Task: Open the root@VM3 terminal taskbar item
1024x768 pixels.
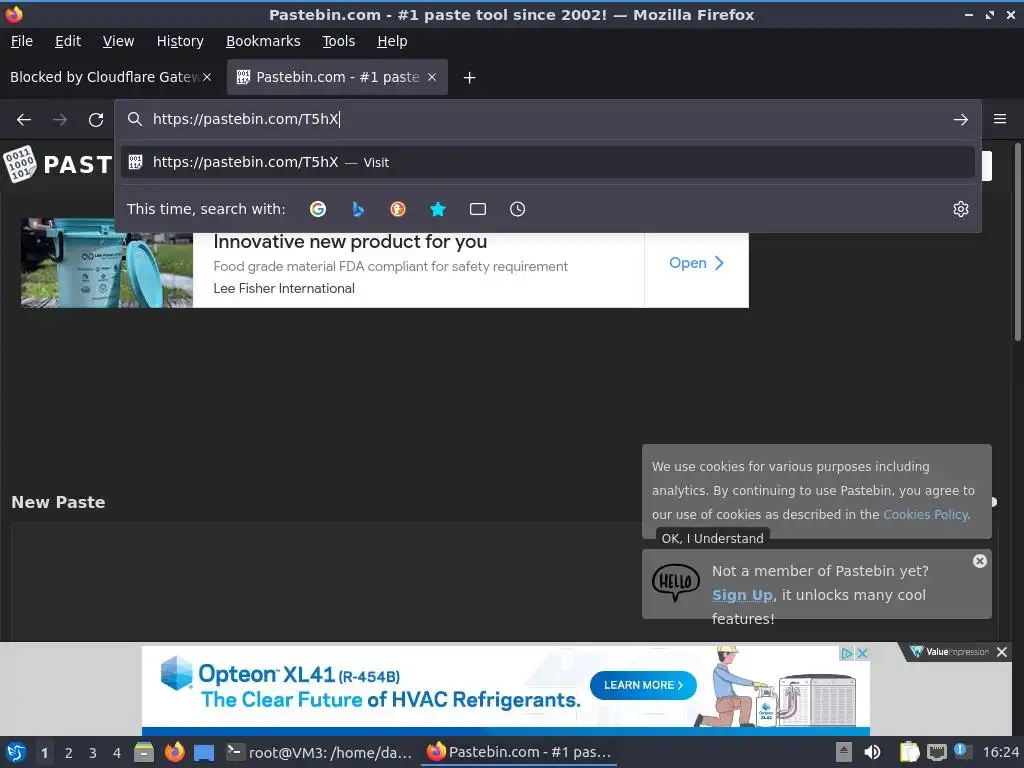Action: [319, 752]
